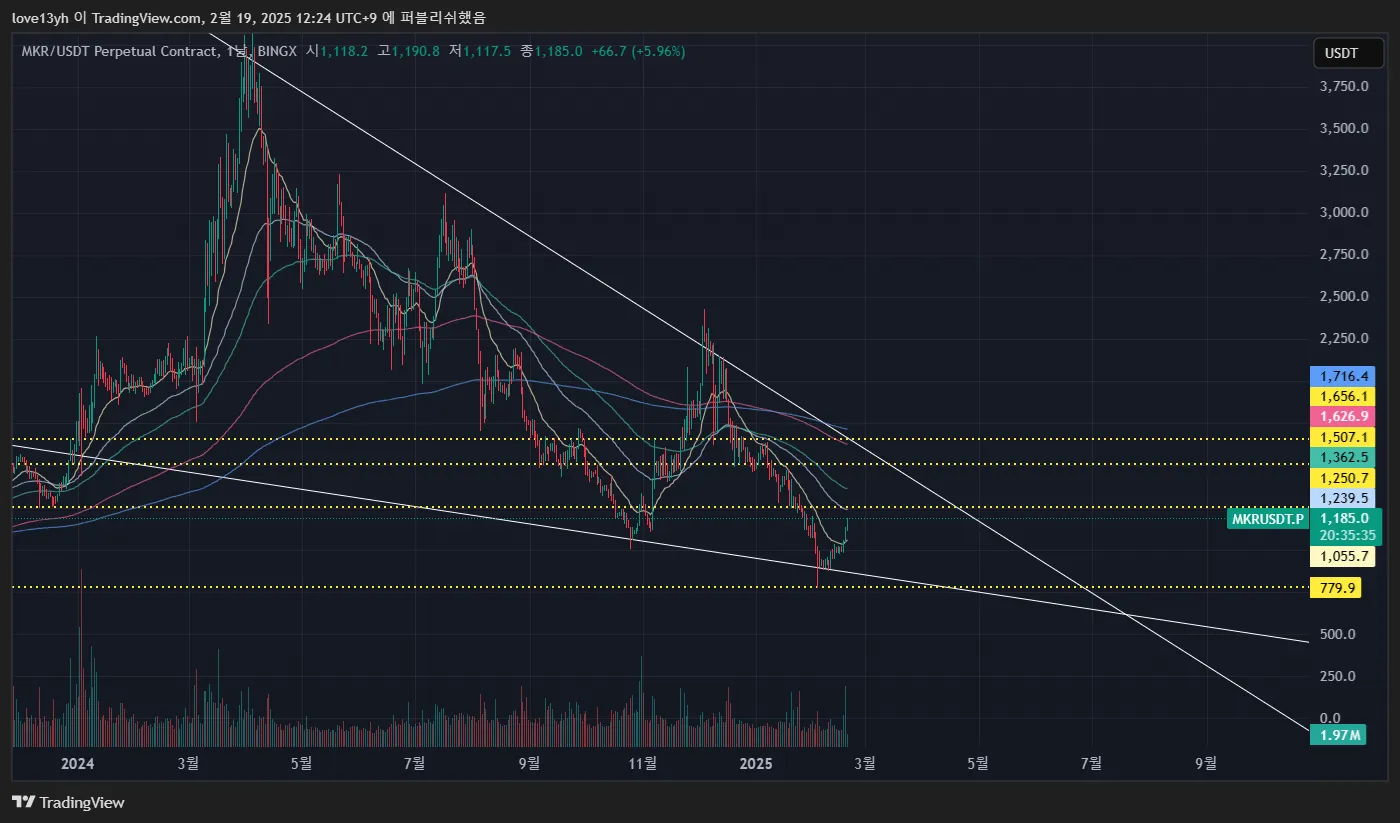Click the MKR/USDT Perpetual Contract title
The image size is (1400, 823).
point(117,51)
